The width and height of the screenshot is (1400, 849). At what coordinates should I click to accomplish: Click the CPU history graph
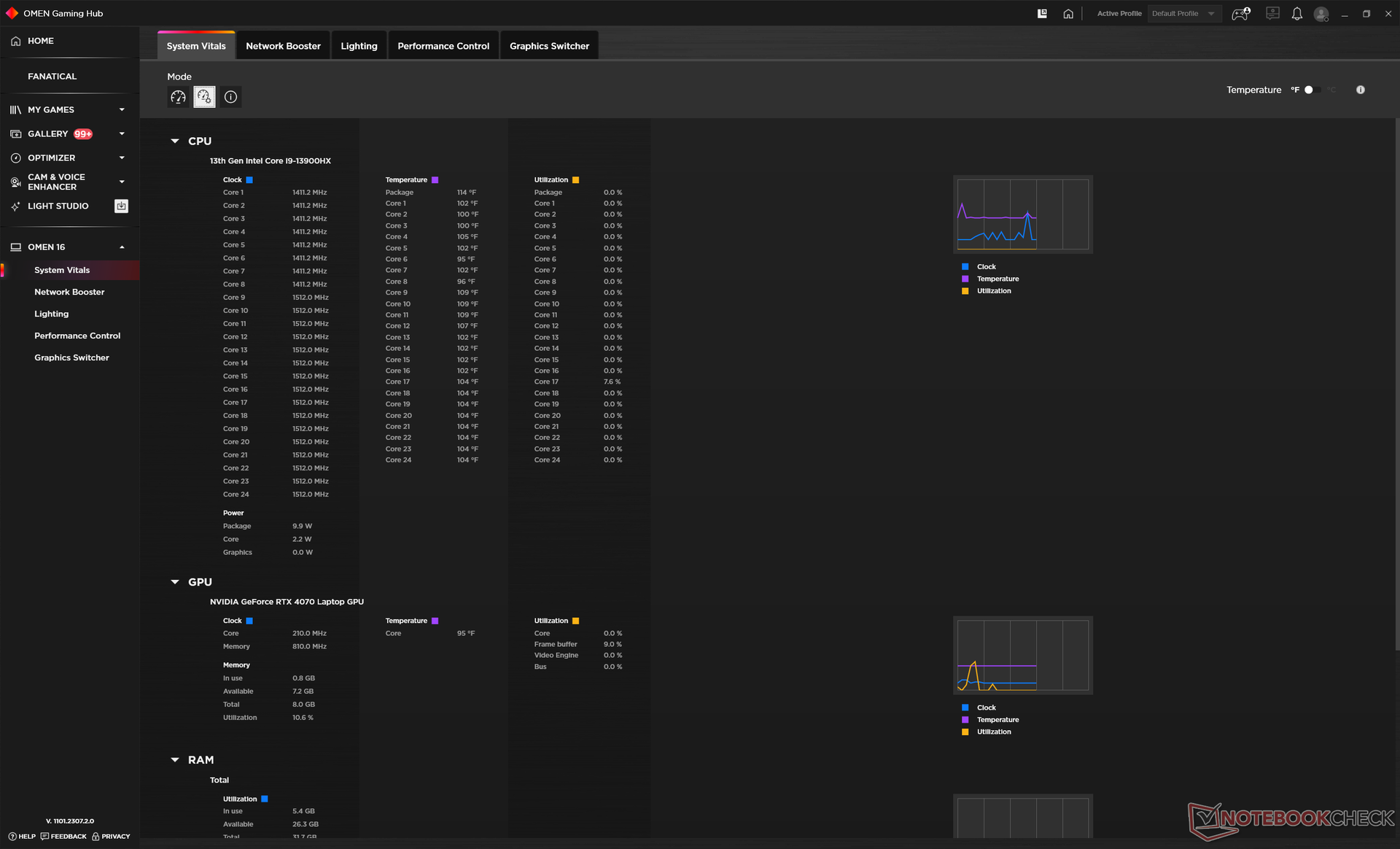point(1022,214)
